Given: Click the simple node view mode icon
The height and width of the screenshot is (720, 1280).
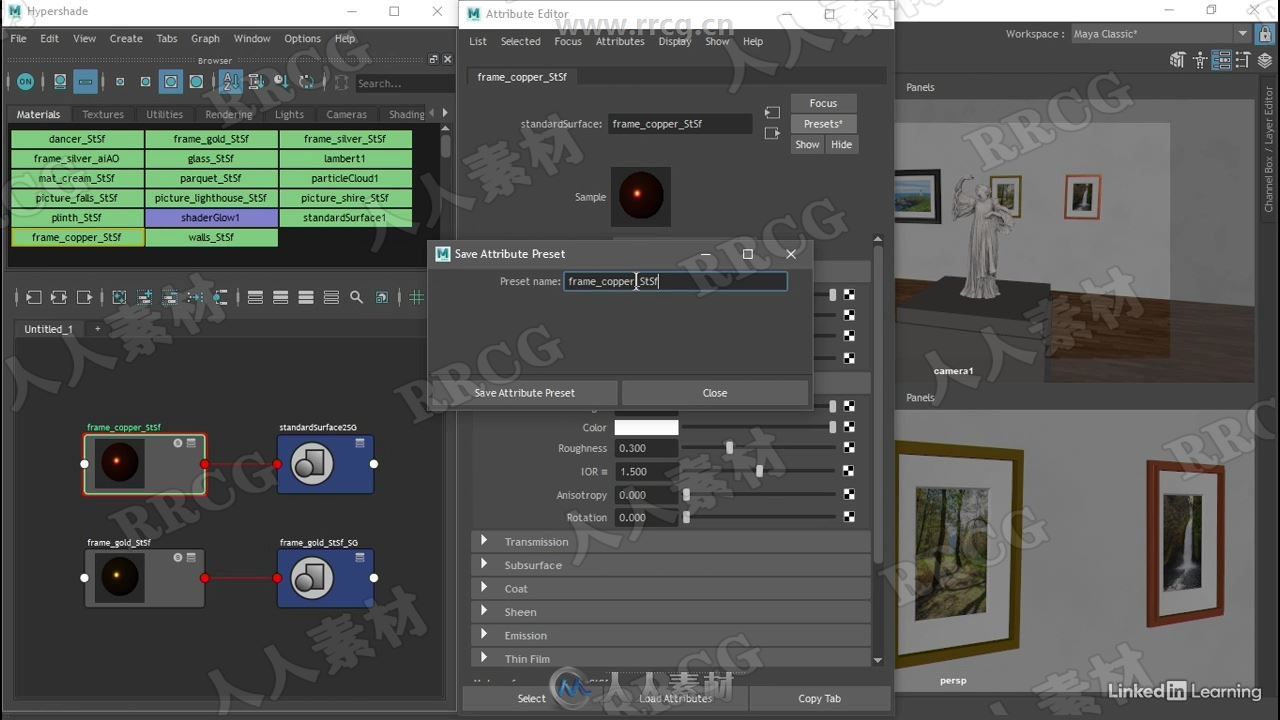Looking at the screenshot, I should [x=255, y=297].
